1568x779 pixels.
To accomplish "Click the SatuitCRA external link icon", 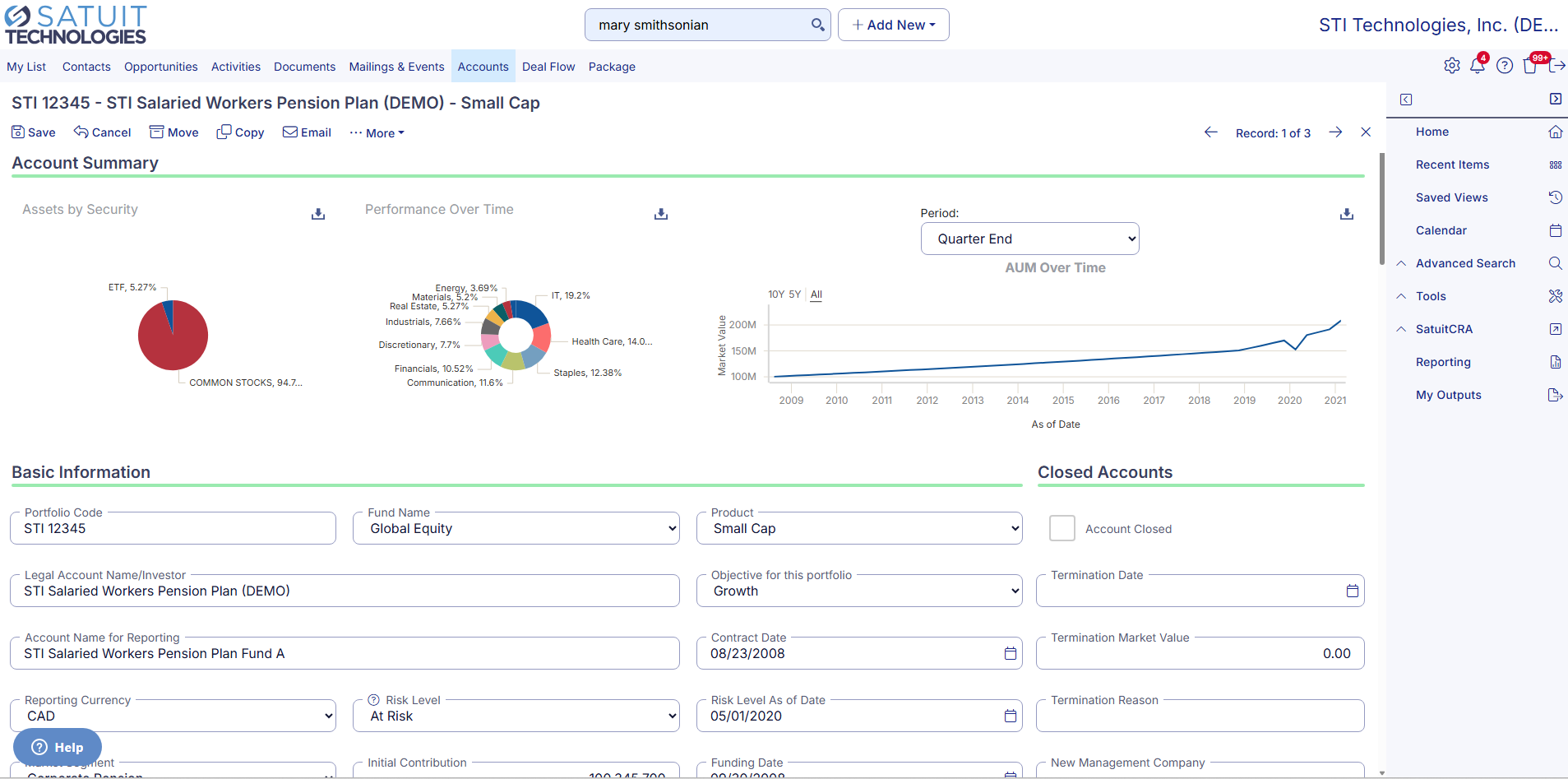I will [1556, 329].
